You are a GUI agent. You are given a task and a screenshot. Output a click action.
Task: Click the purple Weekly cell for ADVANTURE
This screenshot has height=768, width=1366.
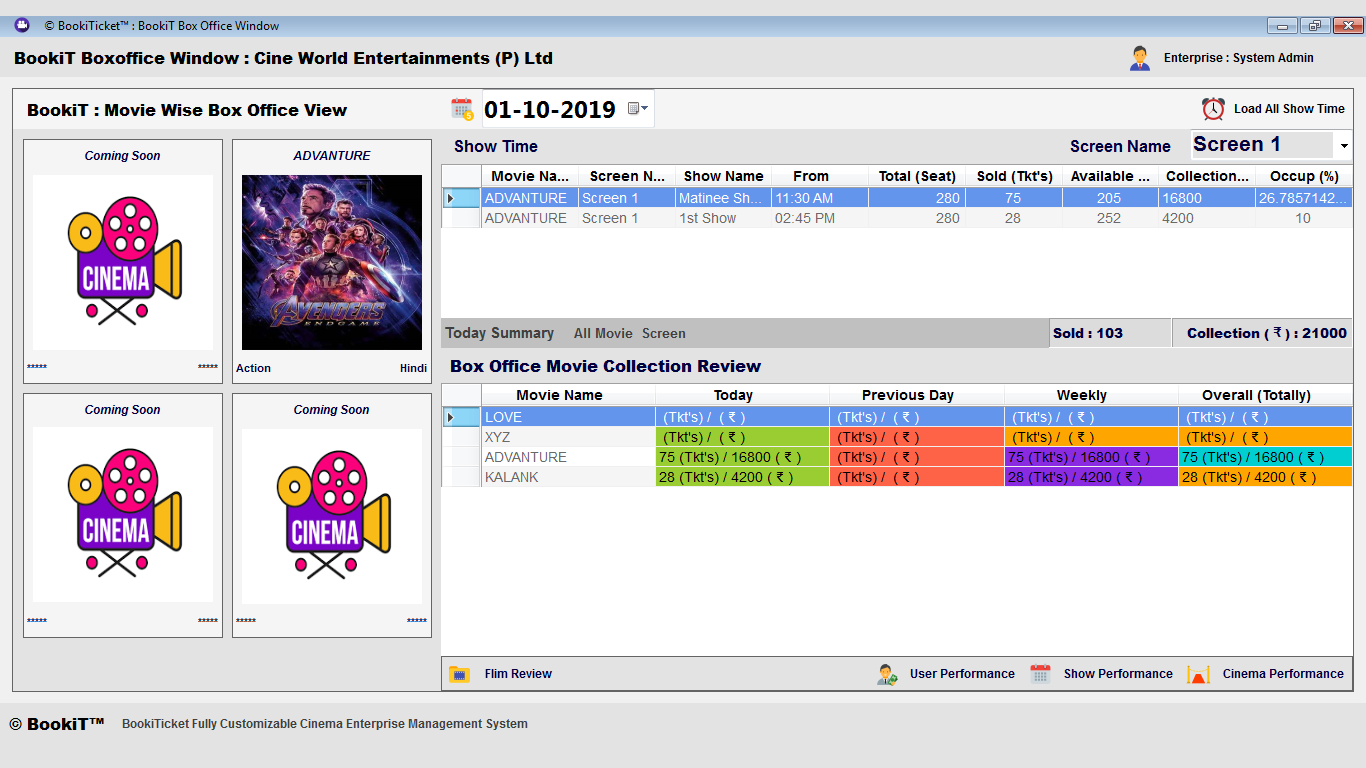pyautogui.click(x=1090, y=457)
